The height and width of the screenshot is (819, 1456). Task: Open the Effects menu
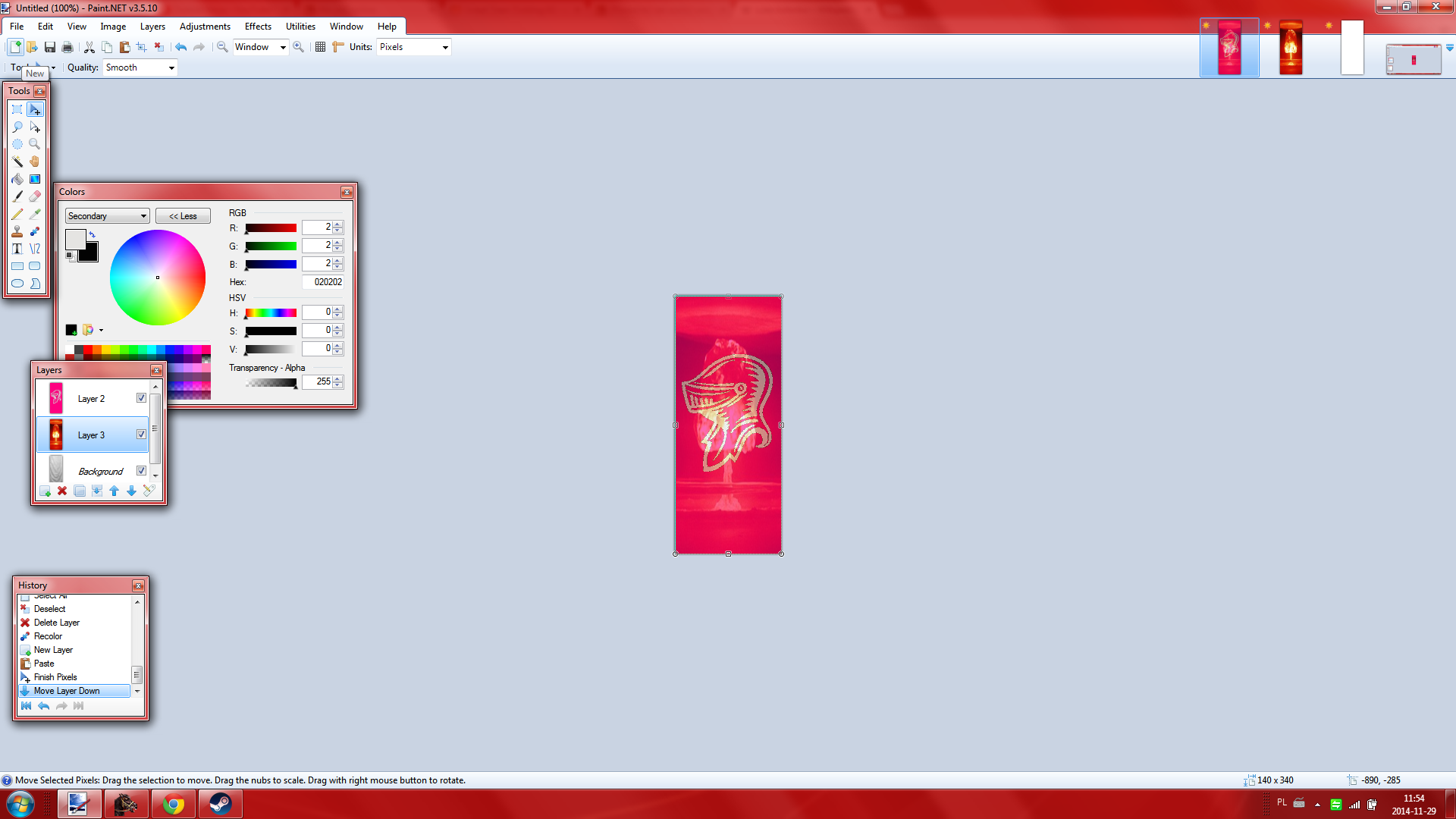258,27
